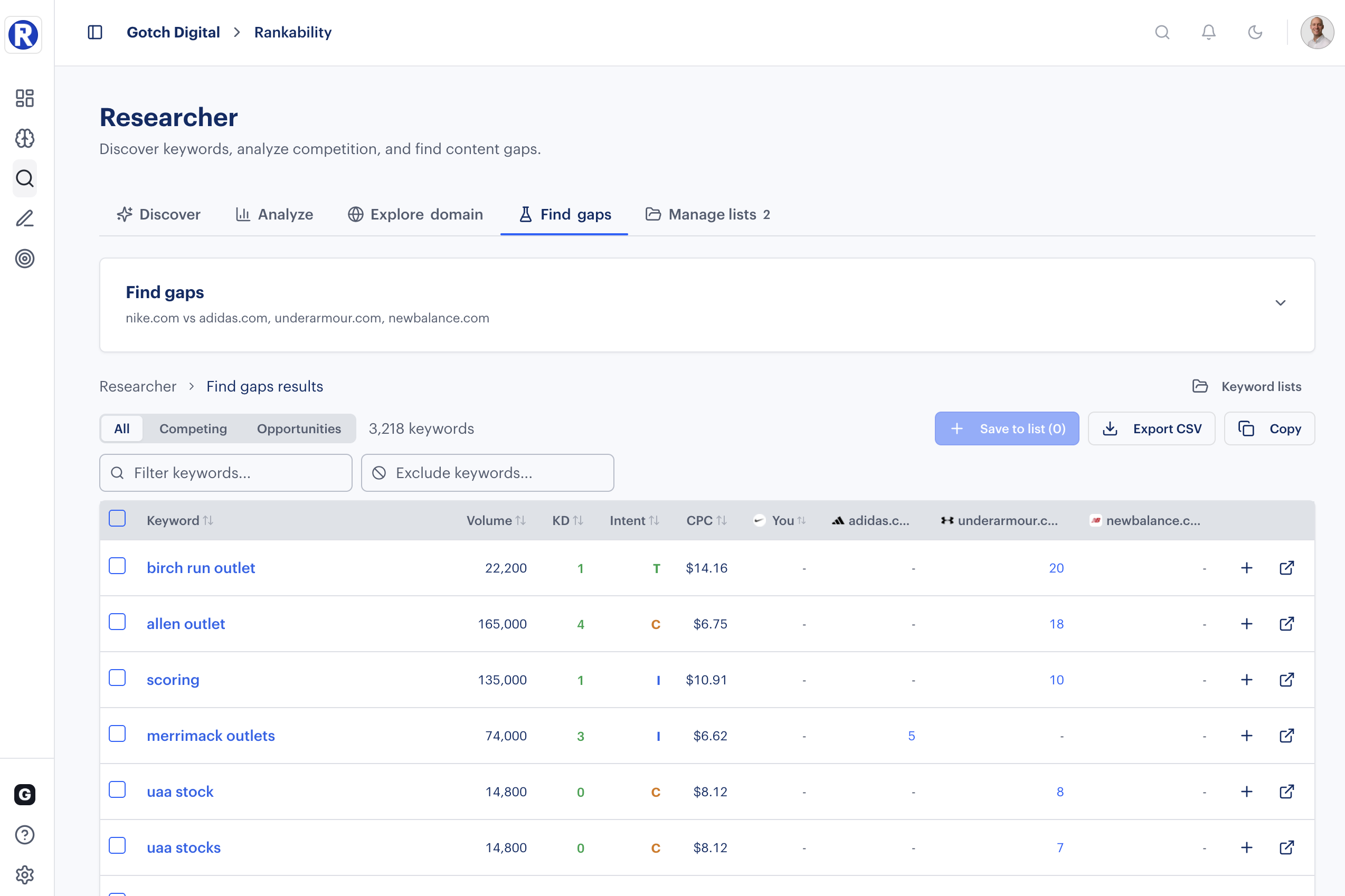Sort table by KD column
Image resolution: width=1345 pixels, height=896 pixels.
(567, 521)
